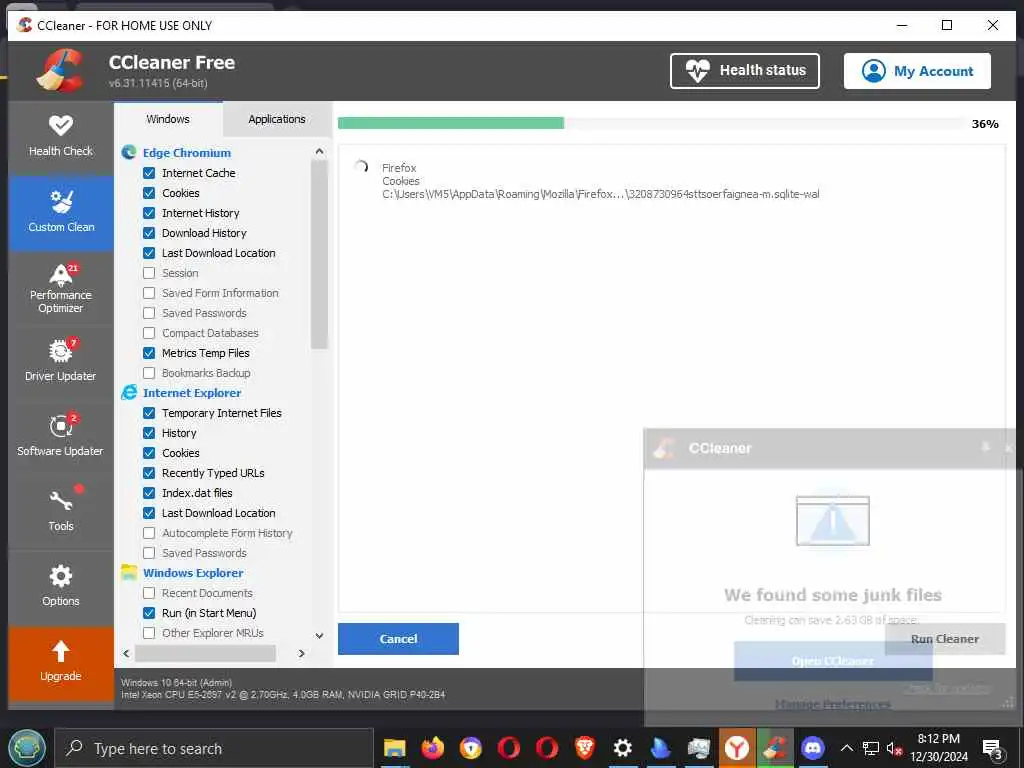Uncheck Run (in Start Menu)

tap(149, 613)
